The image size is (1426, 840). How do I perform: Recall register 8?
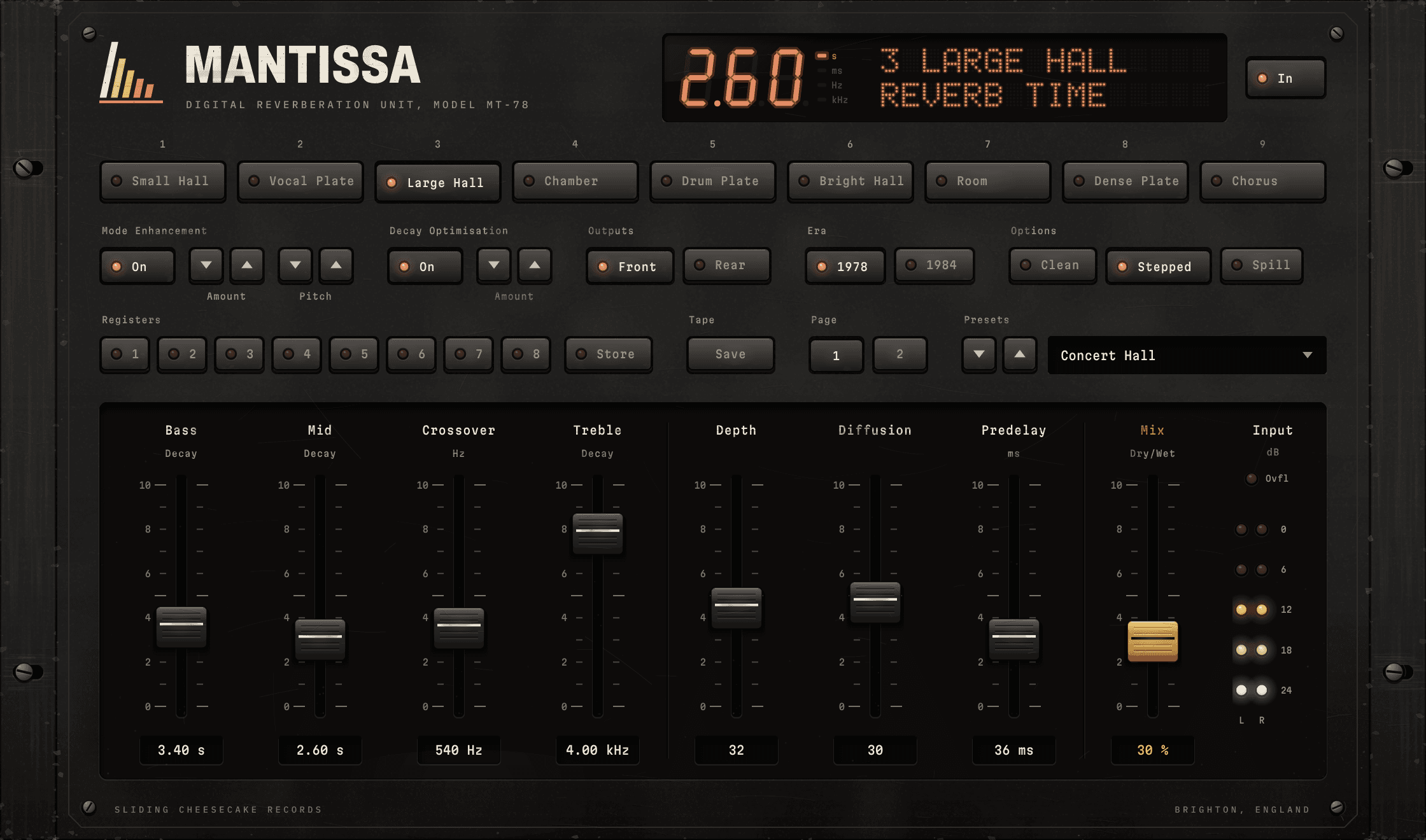coord(526,354)
